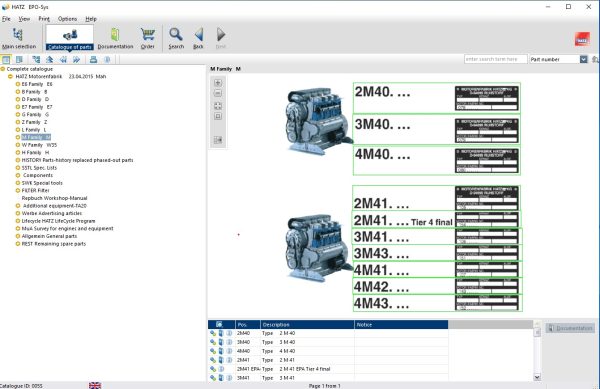Select the H Family tree item
Image resolution: width=600 pixels, height=389 pixels.
pyautogui.click(x=35, y=152)
